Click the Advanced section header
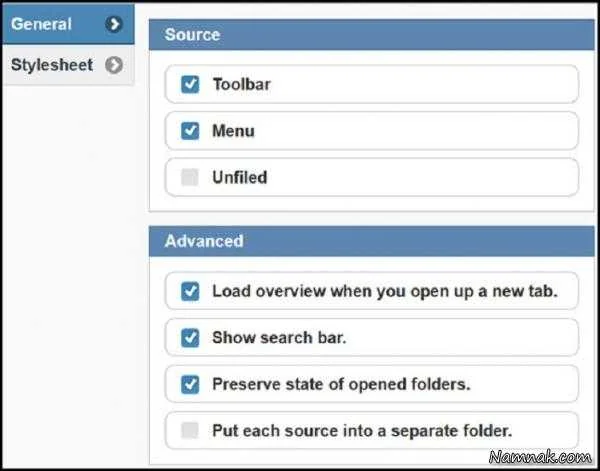Screen dimensions: 600x471 372,241
